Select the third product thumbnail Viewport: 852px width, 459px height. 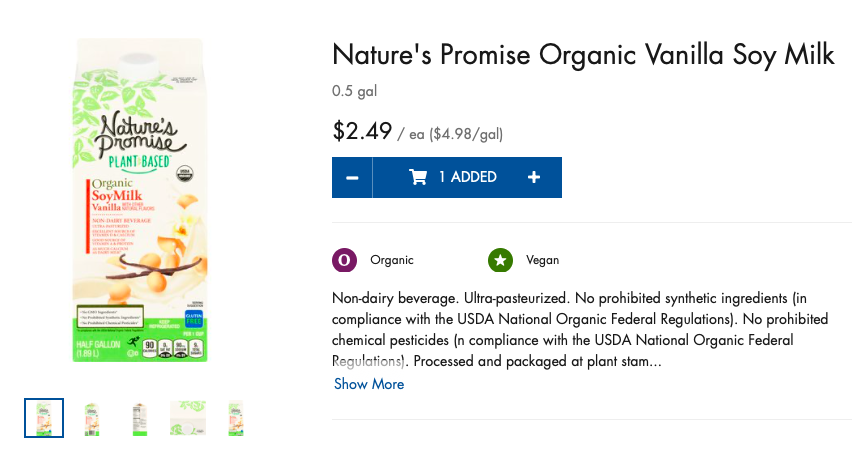[140, 418]
